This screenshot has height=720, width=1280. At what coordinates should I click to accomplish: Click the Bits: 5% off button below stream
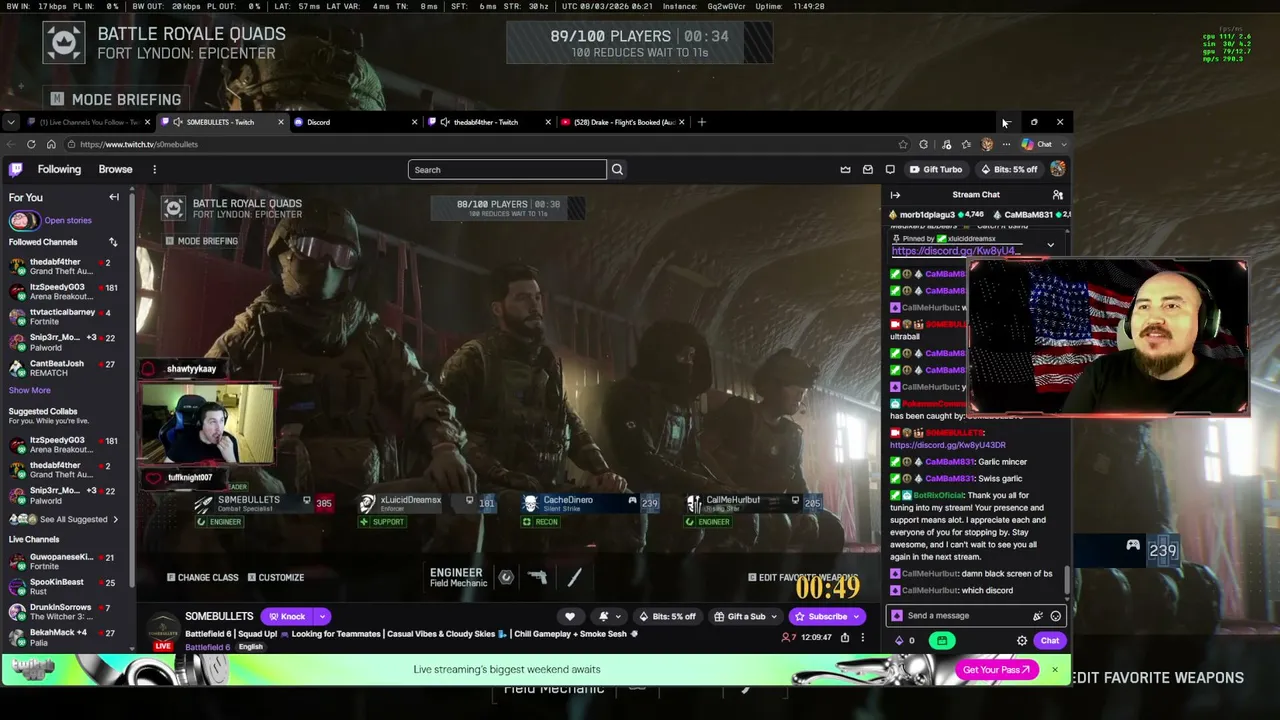669,617
